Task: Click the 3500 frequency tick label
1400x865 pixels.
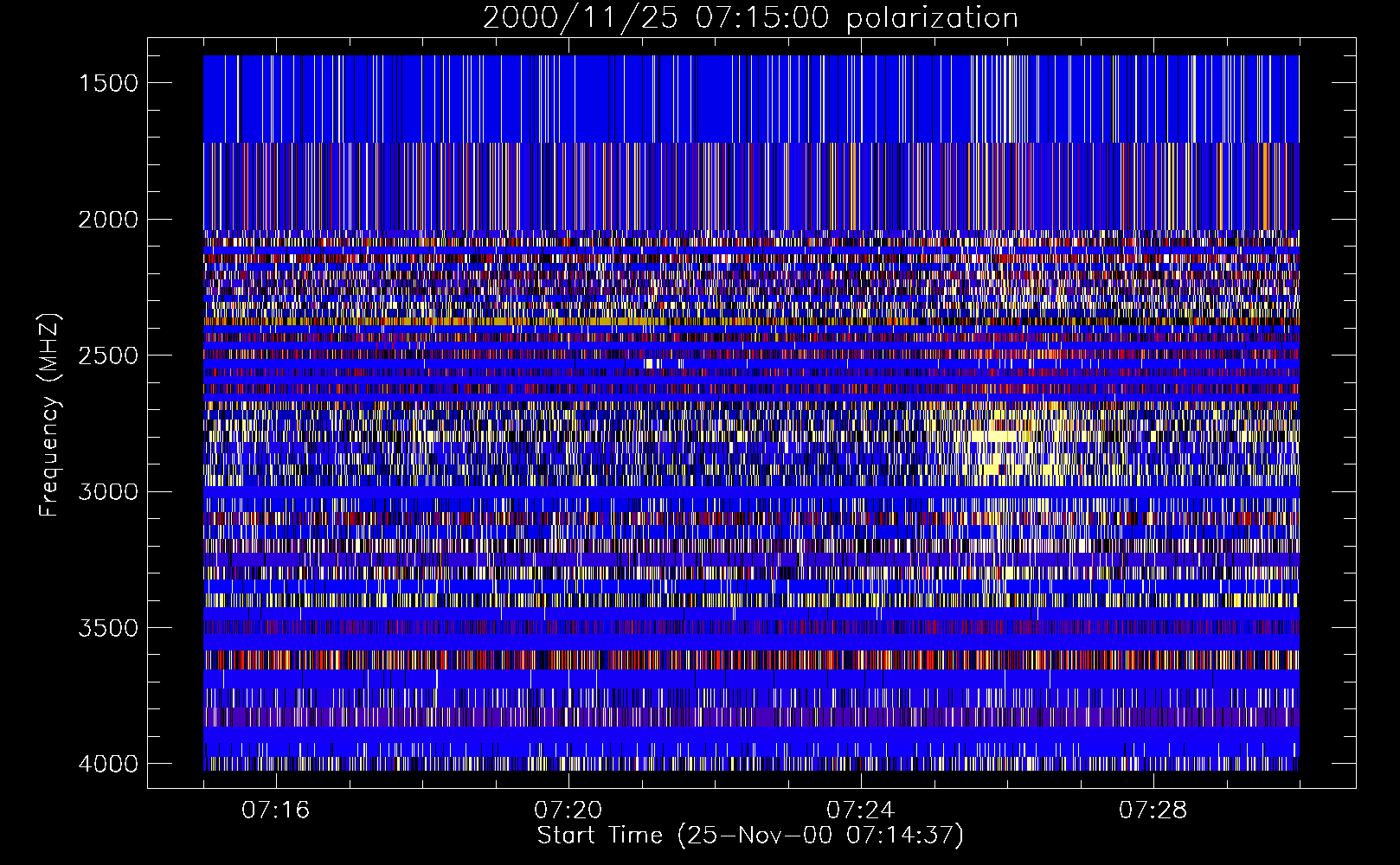Action: [x=108, y=628]
